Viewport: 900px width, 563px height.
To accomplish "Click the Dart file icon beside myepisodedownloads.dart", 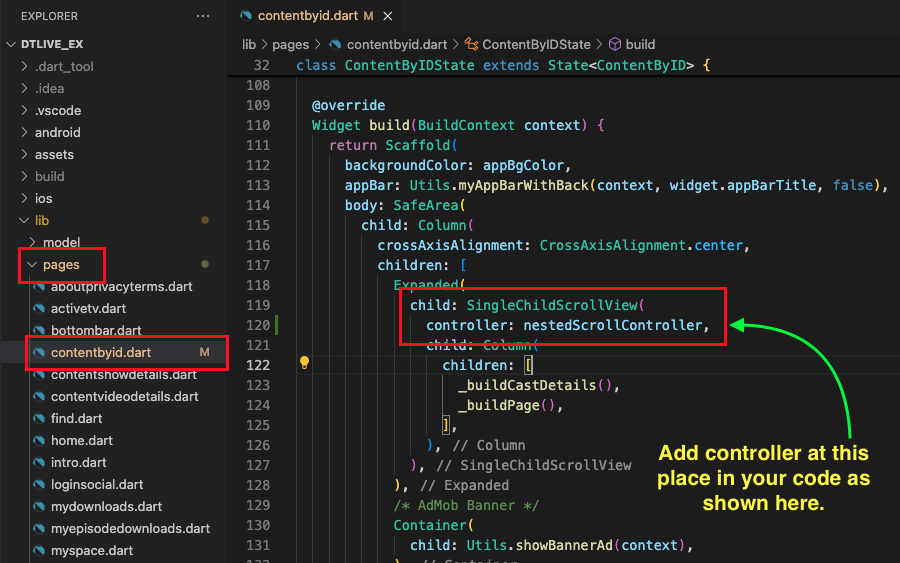I will coord(39,529).
